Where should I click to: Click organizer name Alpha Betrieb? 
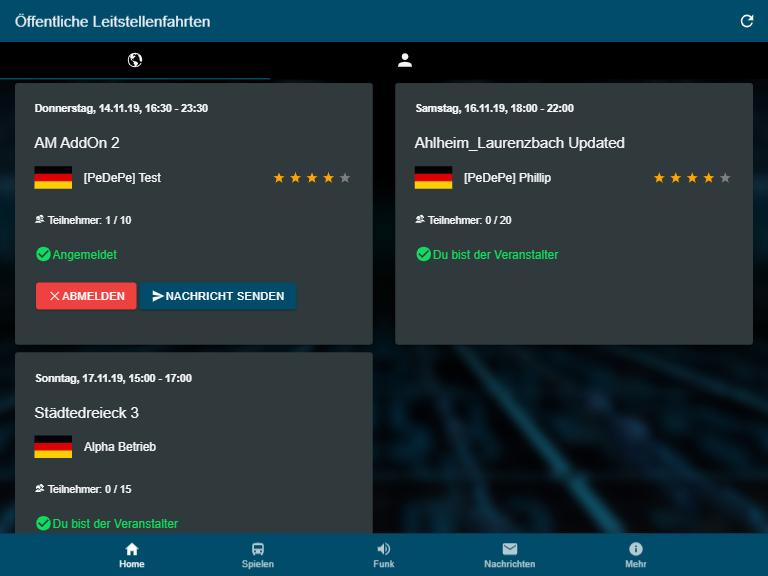(x=120, y=447)
